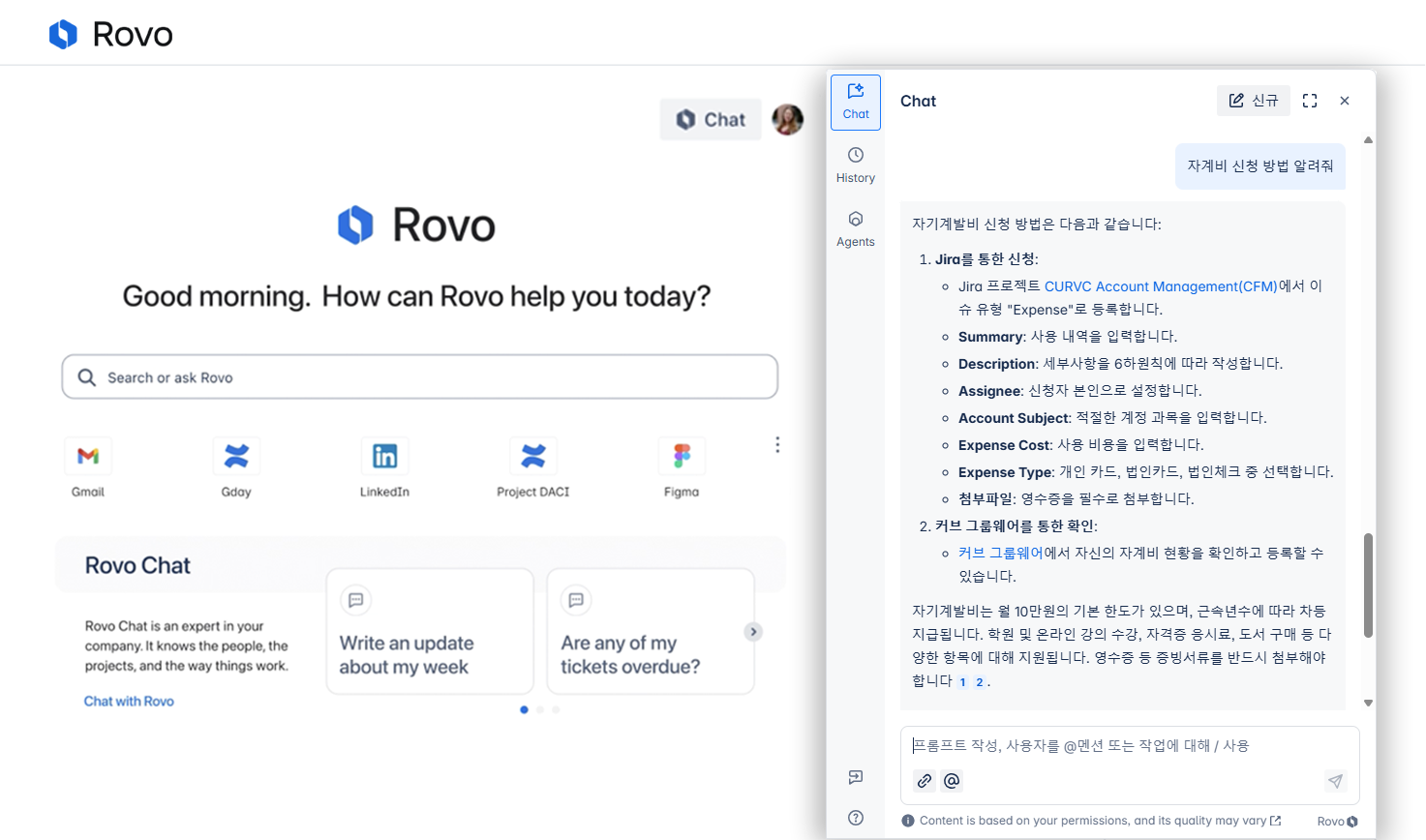Show next suggestion cards with chevron
Viewport: 1426px width, 840px height.
753,632
